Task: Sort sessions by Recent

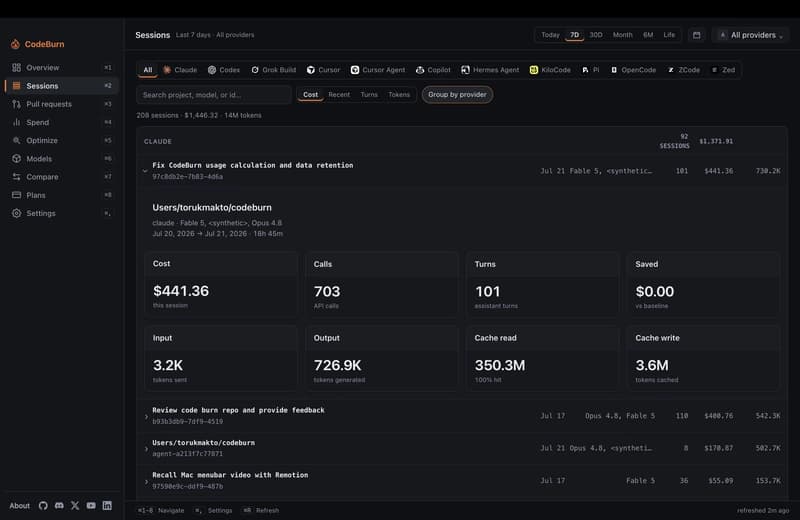Action: pyautogui.click(x=339, y=94)
